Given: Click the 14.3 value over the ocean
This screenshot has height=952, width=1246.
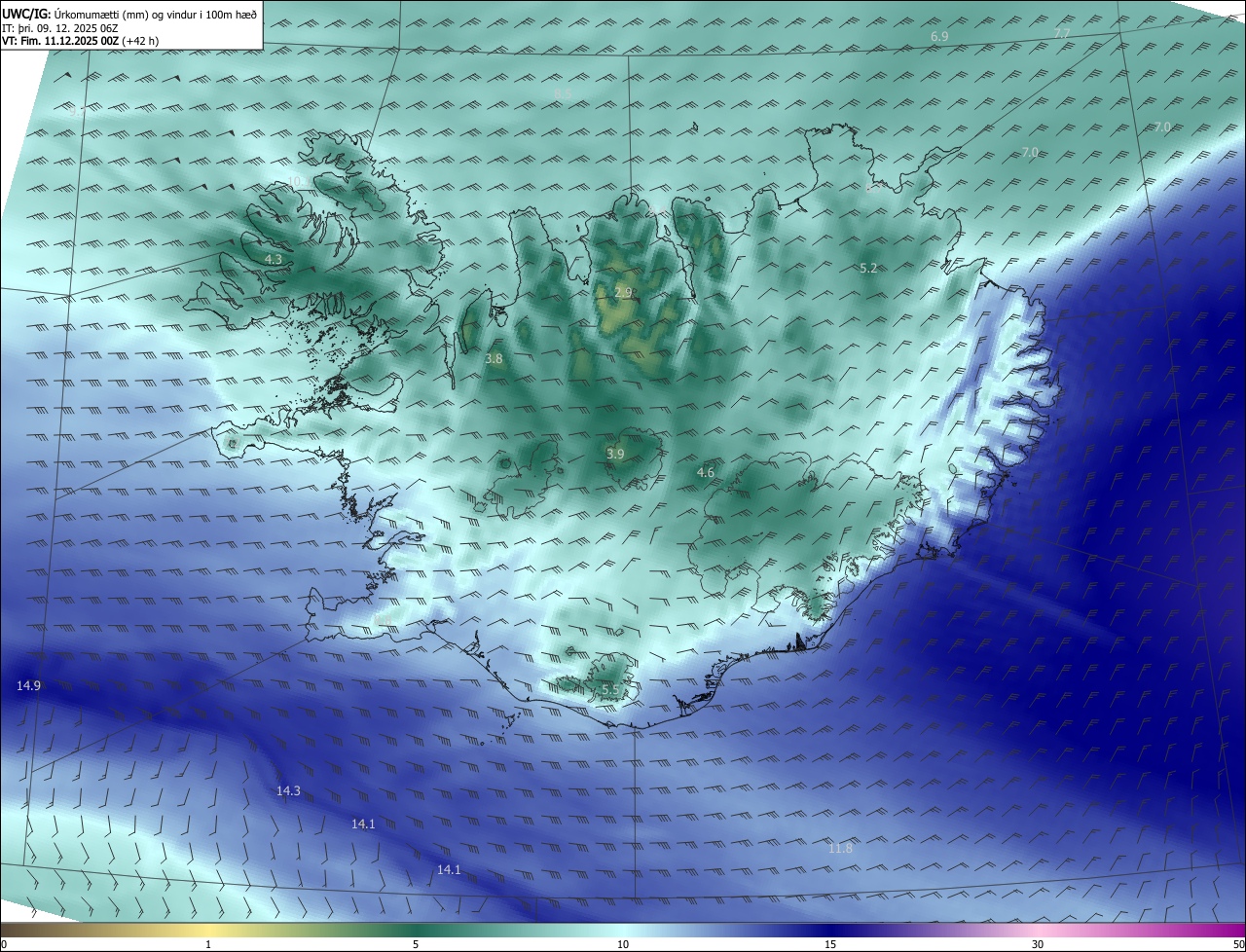Looking at the screenshot, I should [288, 790].
